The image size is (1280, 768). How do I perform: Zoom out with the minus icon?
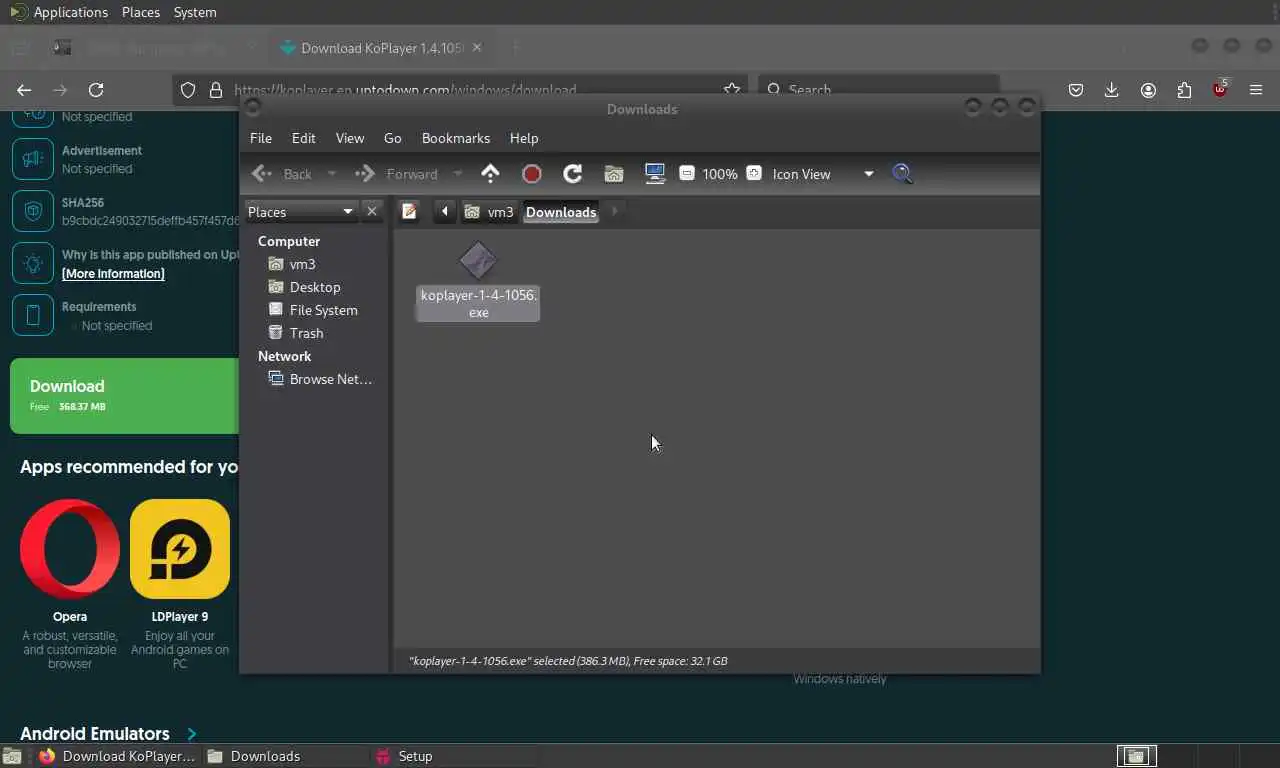pos(687,173)
